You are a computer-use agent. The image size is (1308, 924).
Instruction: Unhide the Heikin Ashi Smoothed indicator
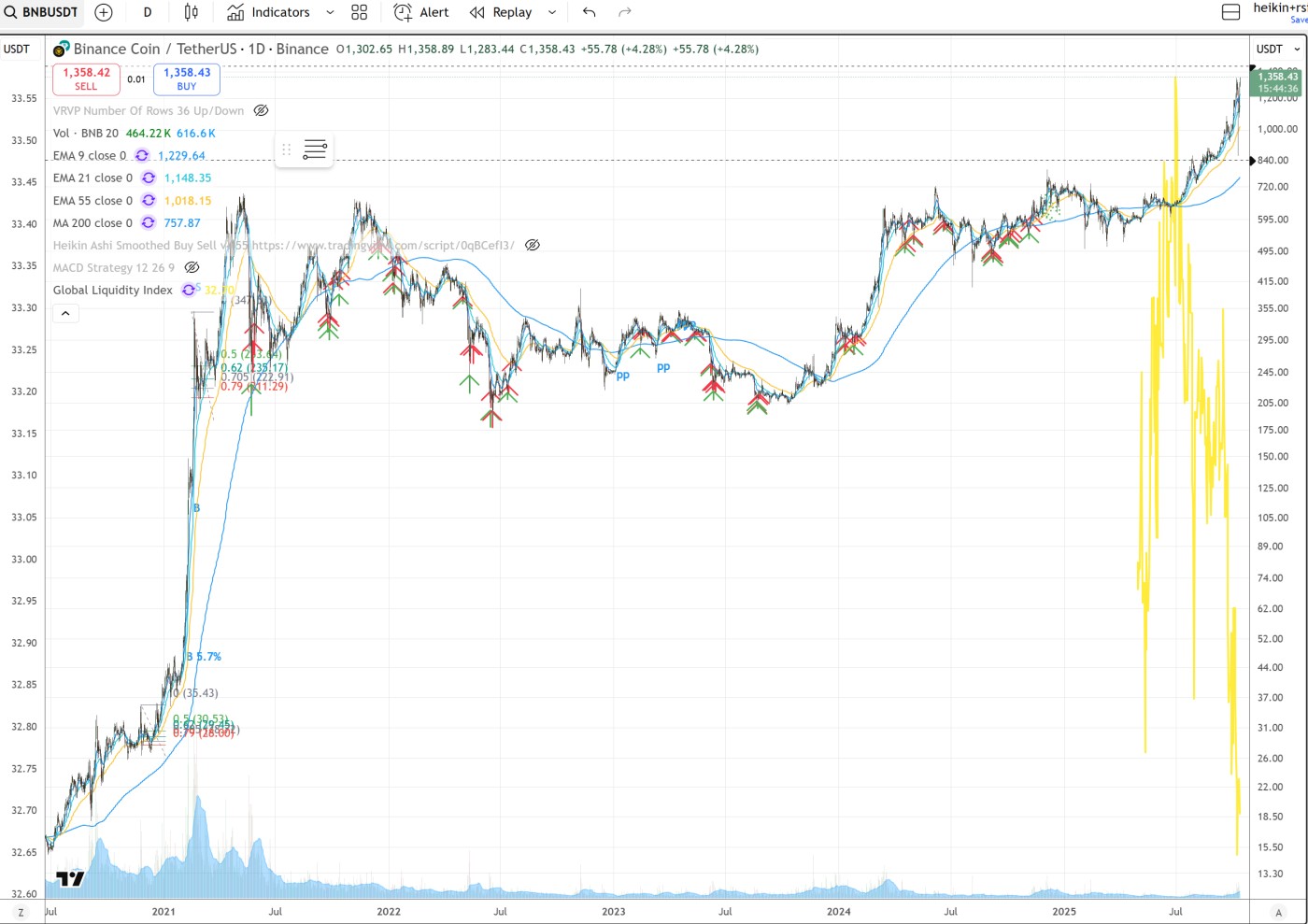[x=533, y=245]
